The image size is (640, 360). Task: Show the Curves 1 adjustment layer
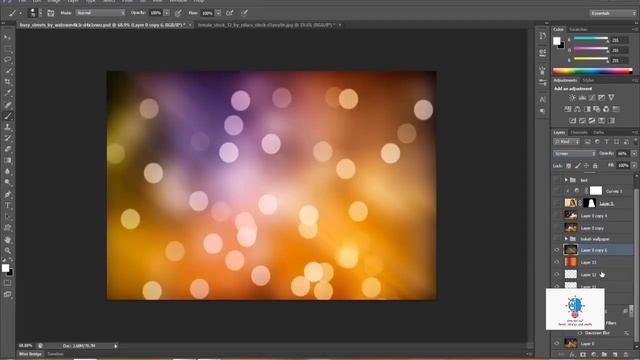[557, 191]
